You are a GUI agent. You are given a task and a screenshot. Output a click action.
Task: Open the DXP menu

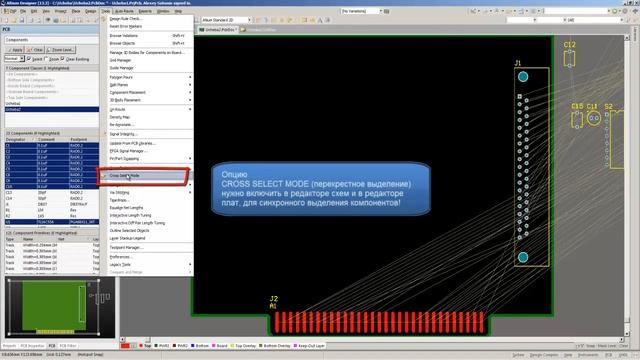tap(10, 11)
